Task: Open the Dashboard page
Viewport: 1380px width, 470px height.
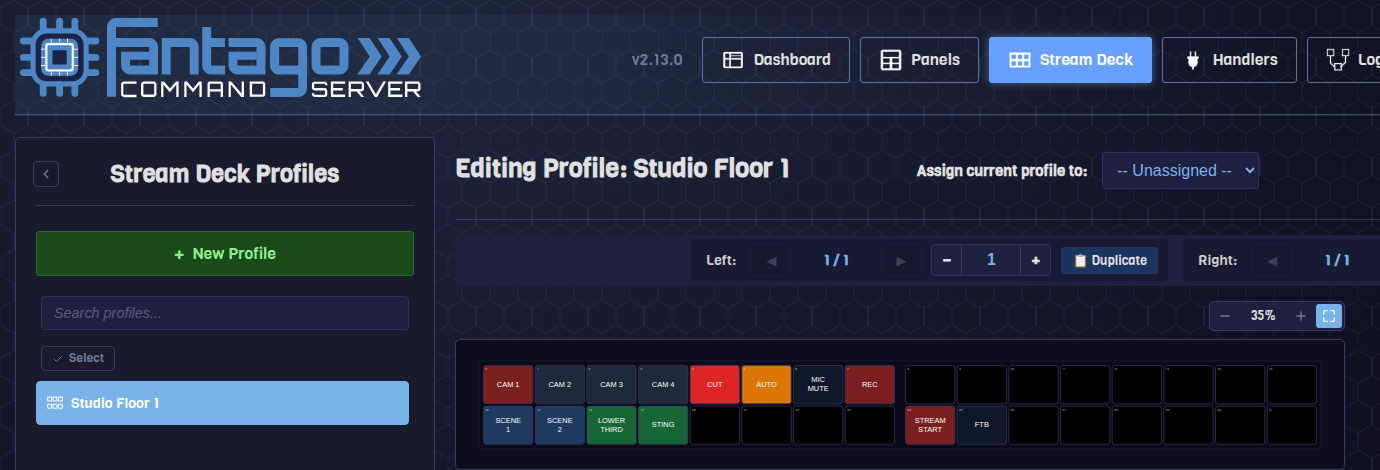Action: 776,60
